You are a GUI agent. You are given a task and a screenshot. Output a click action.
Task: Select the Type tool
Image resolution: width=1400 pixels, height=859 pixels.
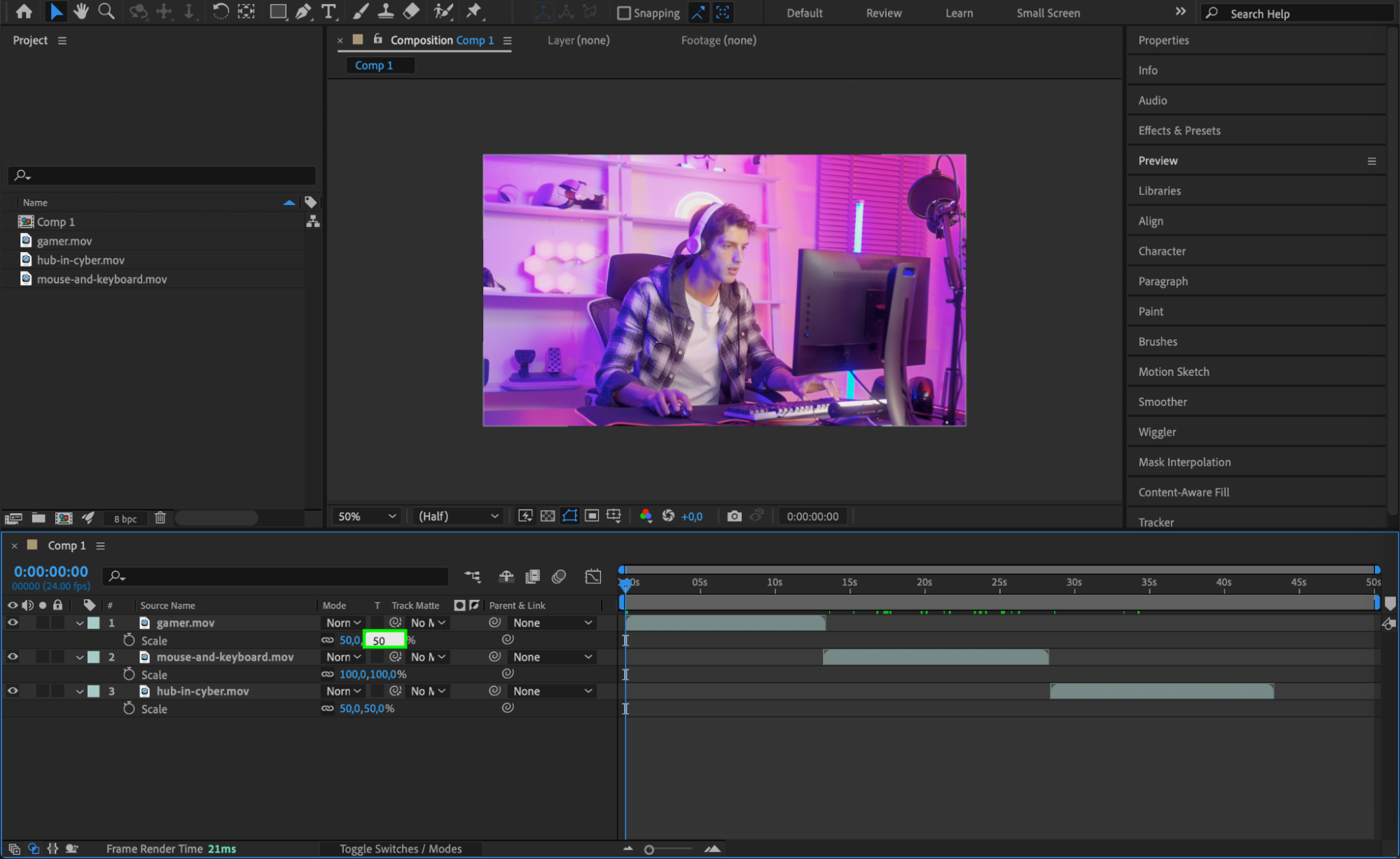(328, 11)
